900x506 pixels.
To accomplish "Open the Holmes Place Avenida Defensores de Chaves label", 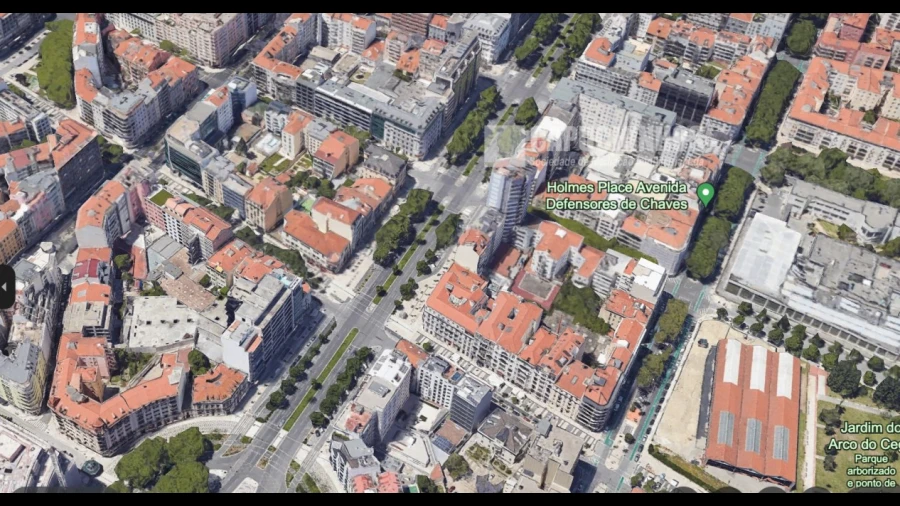I will coord(616,196).
